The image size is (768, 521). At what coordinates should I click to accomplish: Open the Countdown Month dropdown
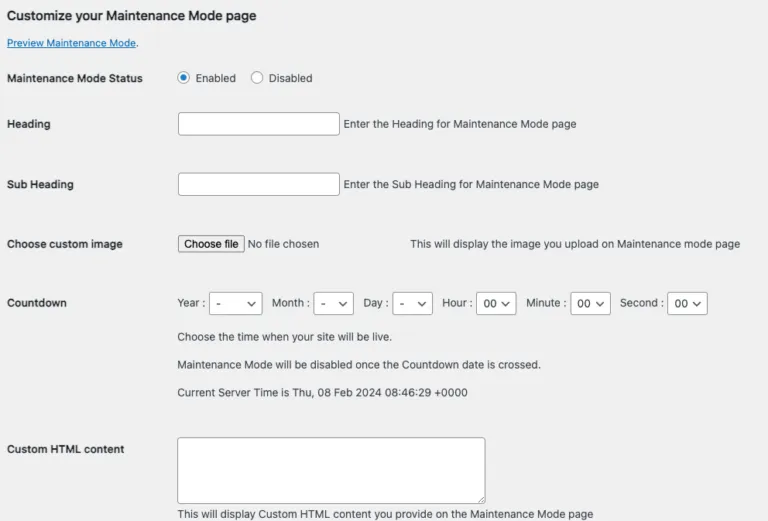[x=334, y=304]
